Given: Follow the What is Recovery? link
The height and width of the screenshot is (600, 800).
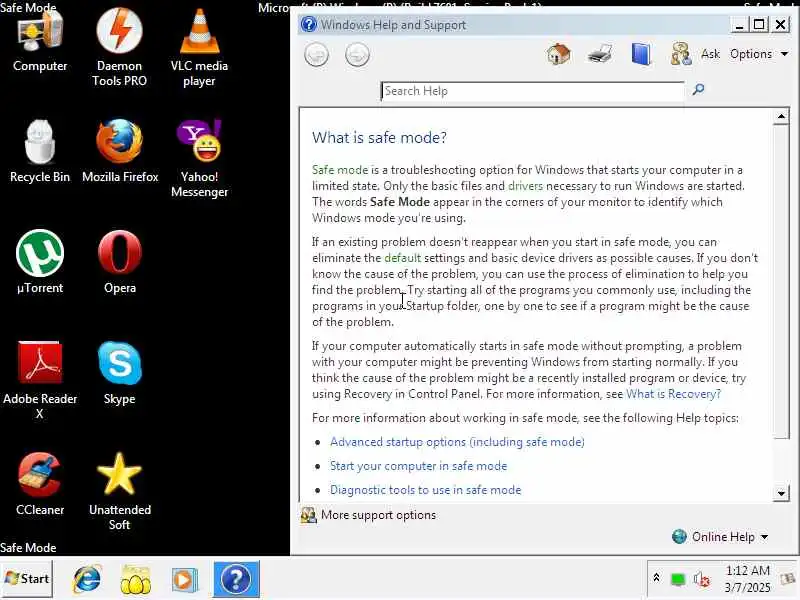Looking at the screenshot, I should pos(673,394).
